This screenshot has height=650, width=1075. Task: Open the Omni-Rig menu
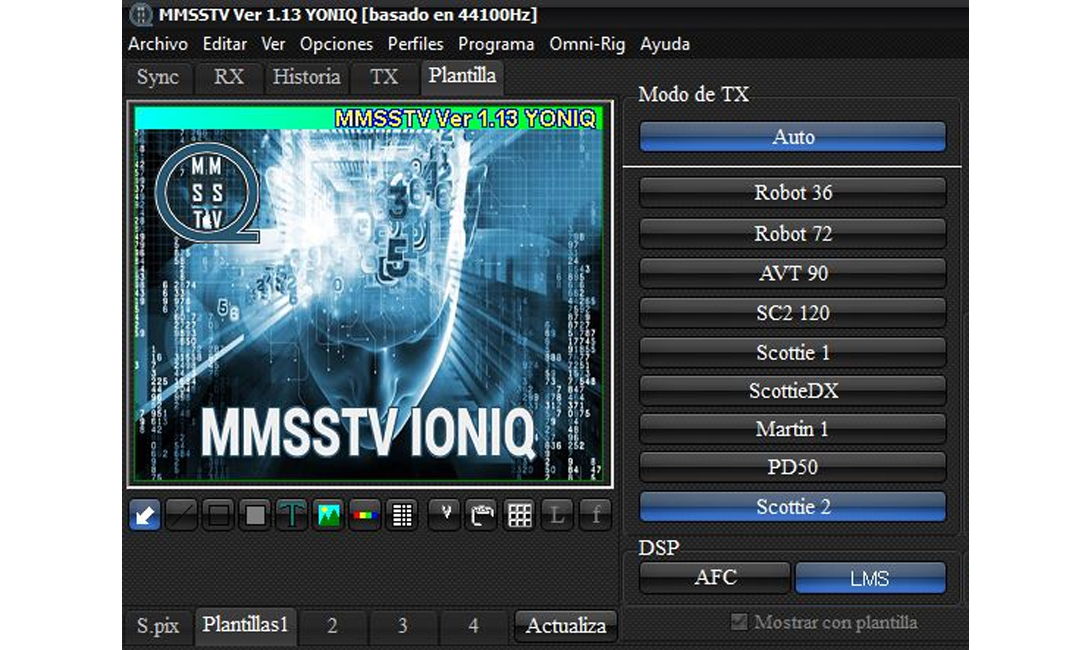587,44
